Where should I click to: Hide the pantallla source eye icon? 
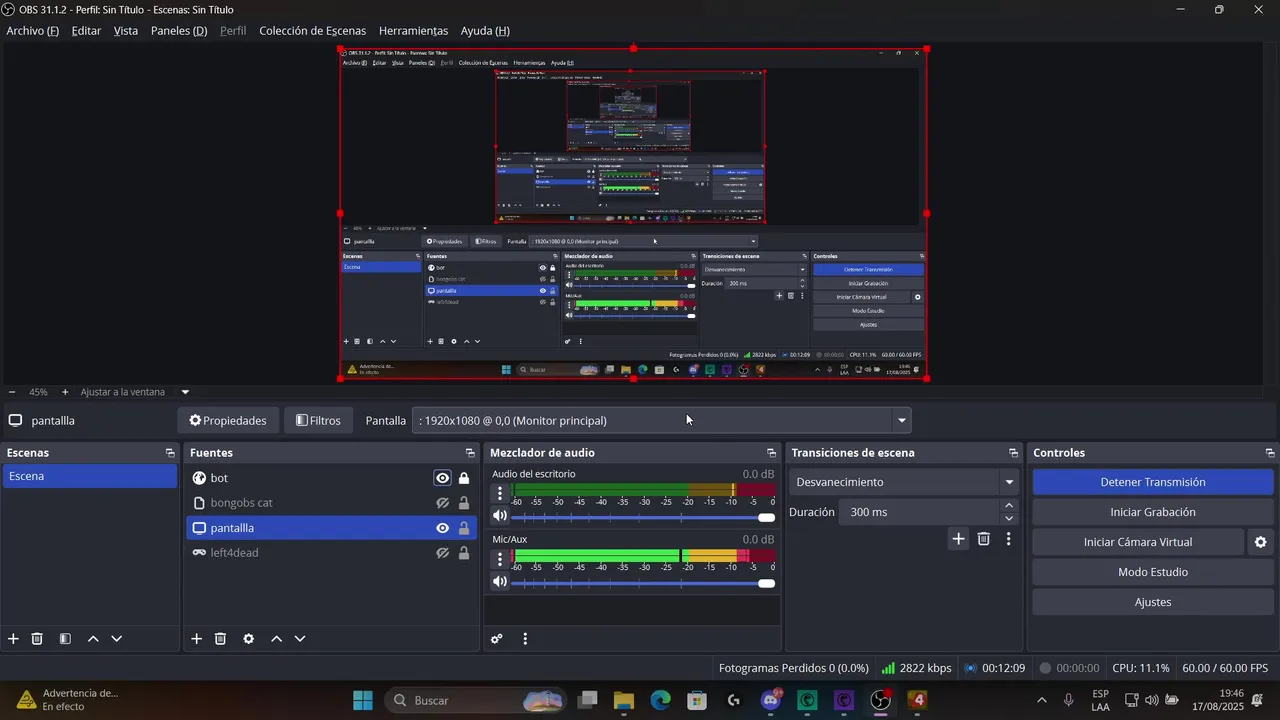(x=442, y=528)
